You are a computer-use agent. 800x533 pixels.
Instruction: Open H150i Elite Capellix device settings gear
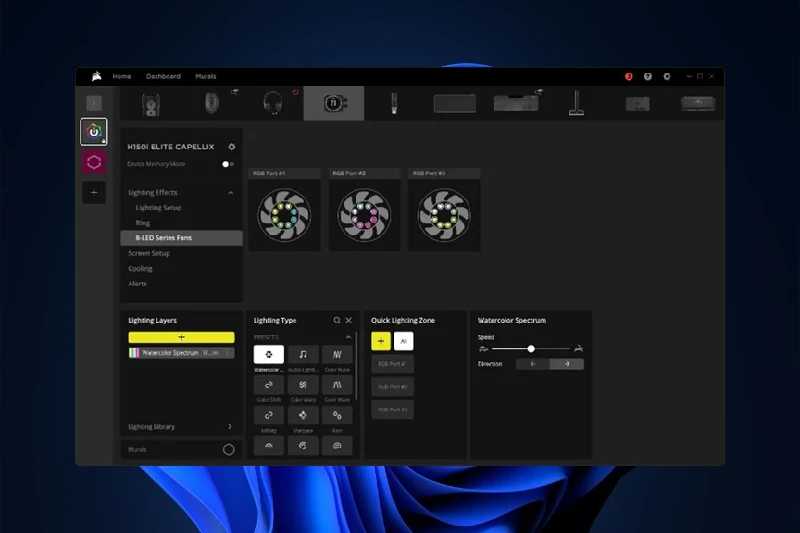pos(232,147)
